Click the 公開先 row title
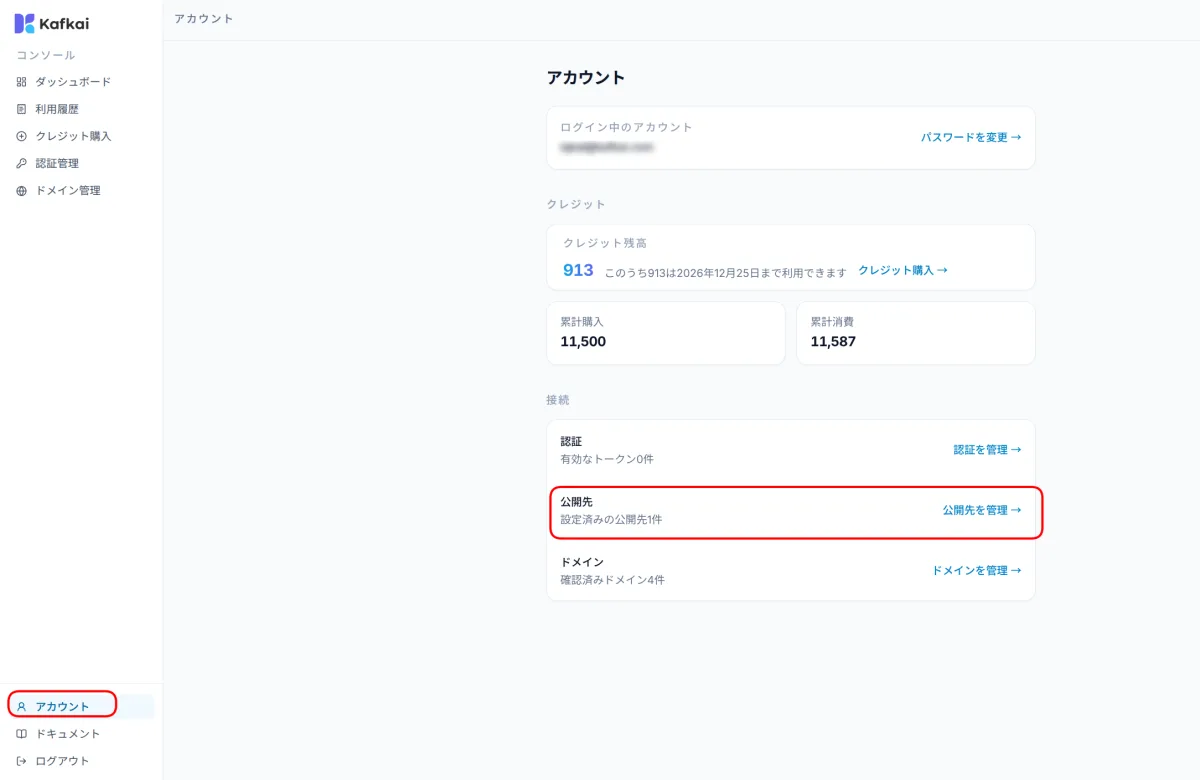This screenshot has height=780, width=1200. tap(577, 502)
